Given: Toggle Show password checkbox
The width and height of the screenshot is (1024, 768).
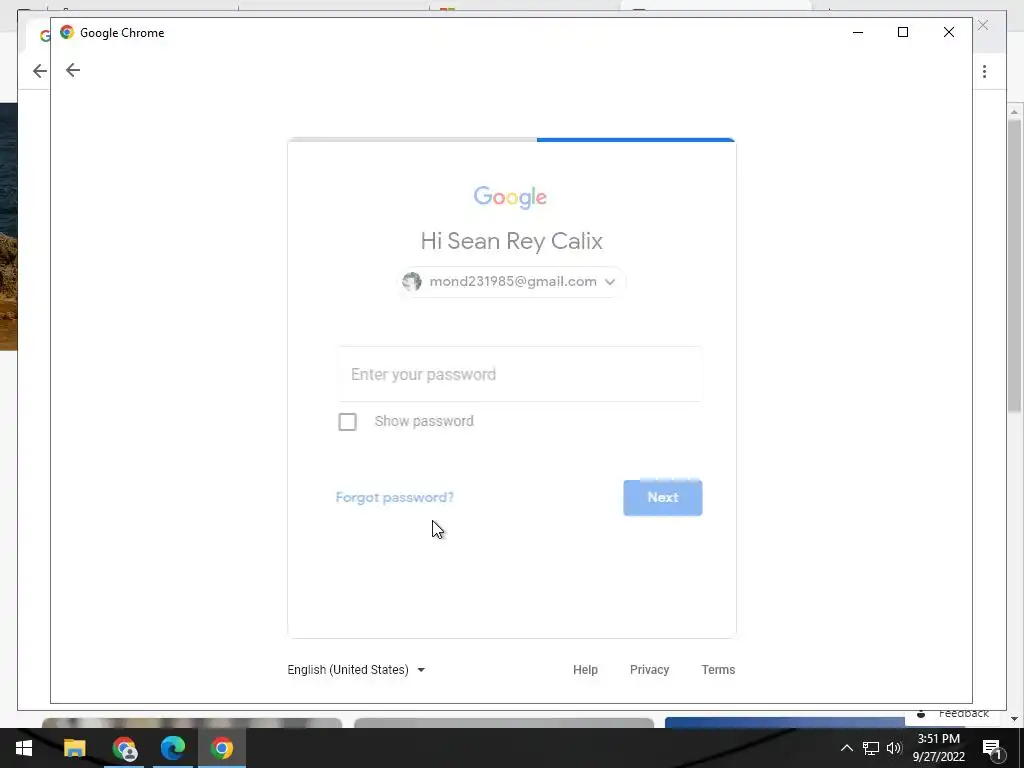Looking at the screenshot, I should click(347, 422).
